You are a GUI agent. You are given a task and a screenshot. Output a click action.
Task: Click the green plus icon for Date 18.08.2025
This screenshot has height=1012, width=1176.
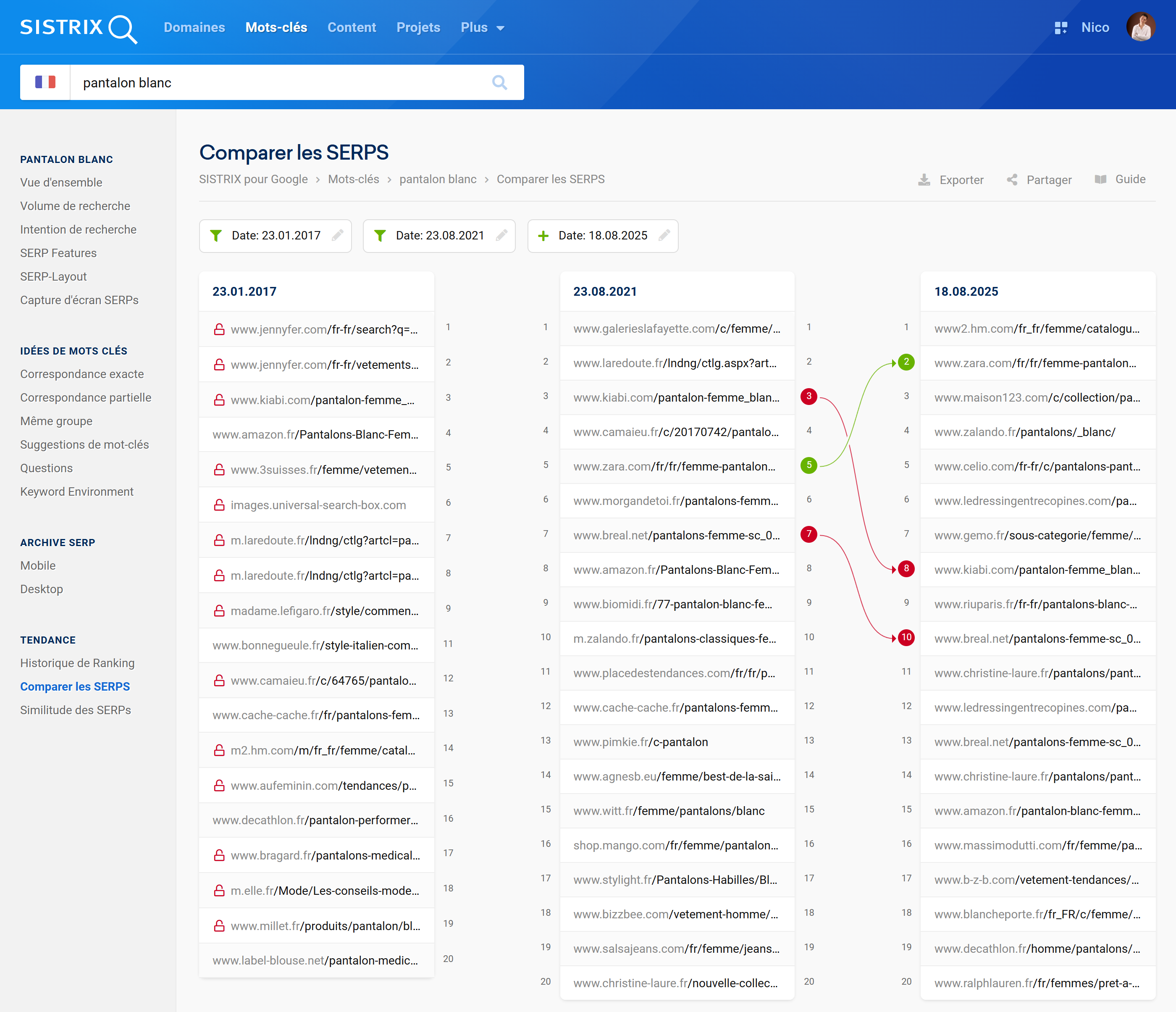tap(543, 236)
